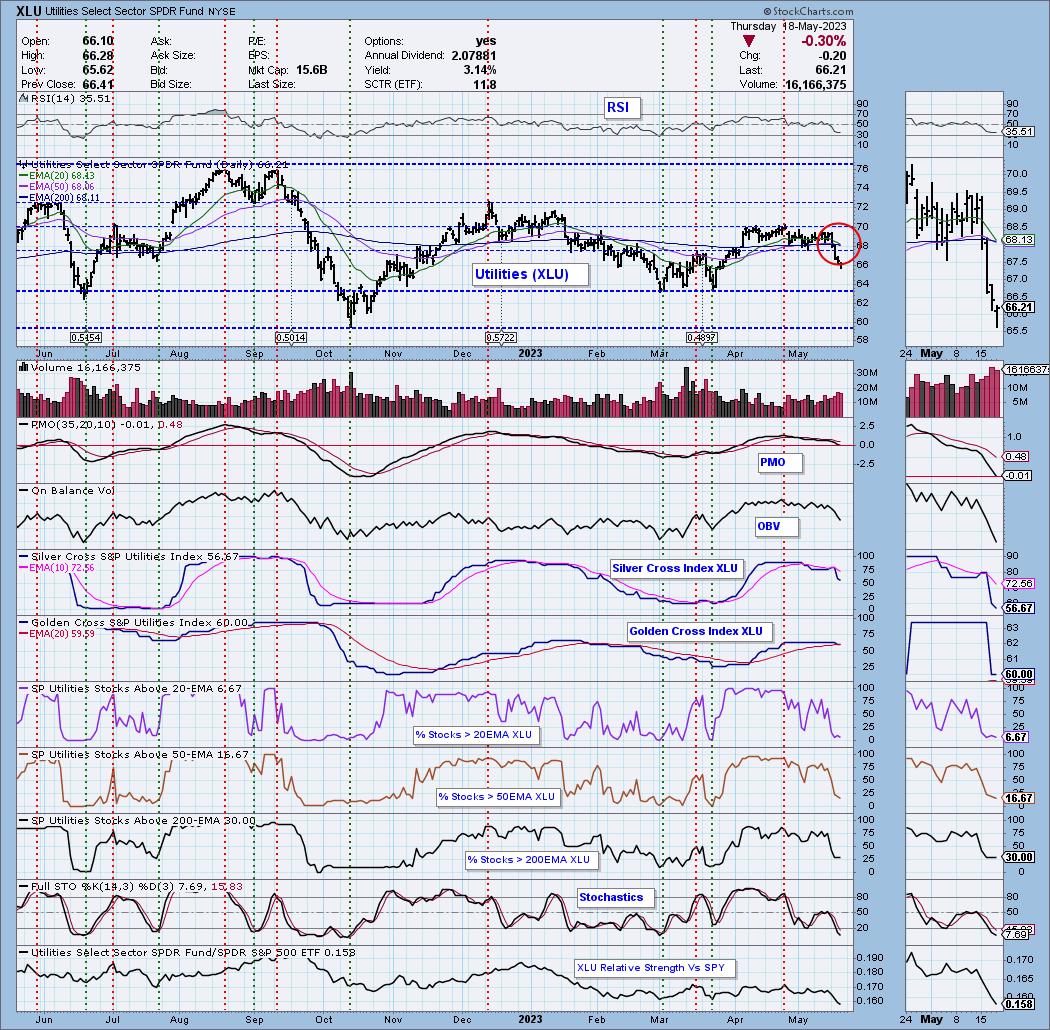Click the Silver Cross S&P Utilities Index 56.67 title

[135, 557]
